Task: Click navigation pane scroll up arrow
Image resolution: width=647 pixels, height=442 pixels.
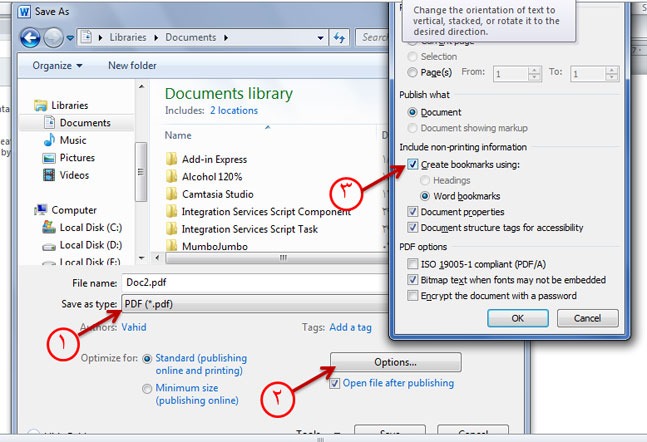Action: (142, 87)
